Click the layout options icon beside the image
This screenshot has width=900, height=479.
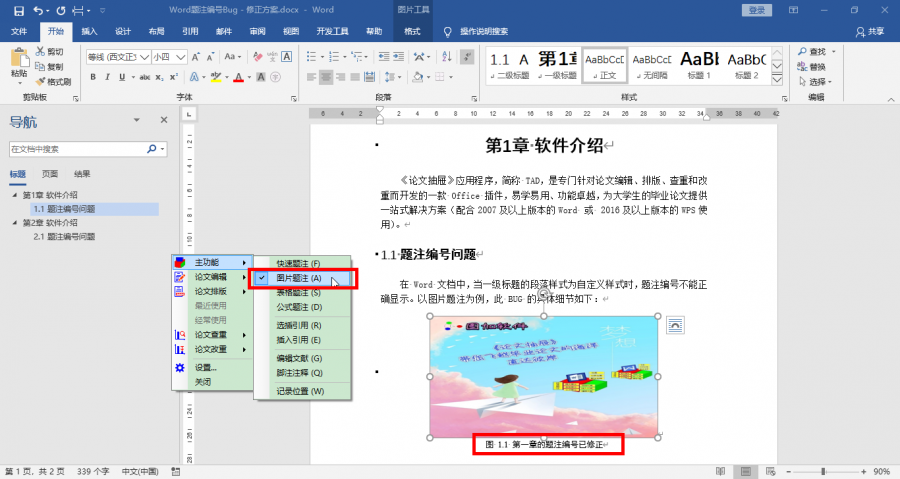click(x=675, y=324)
